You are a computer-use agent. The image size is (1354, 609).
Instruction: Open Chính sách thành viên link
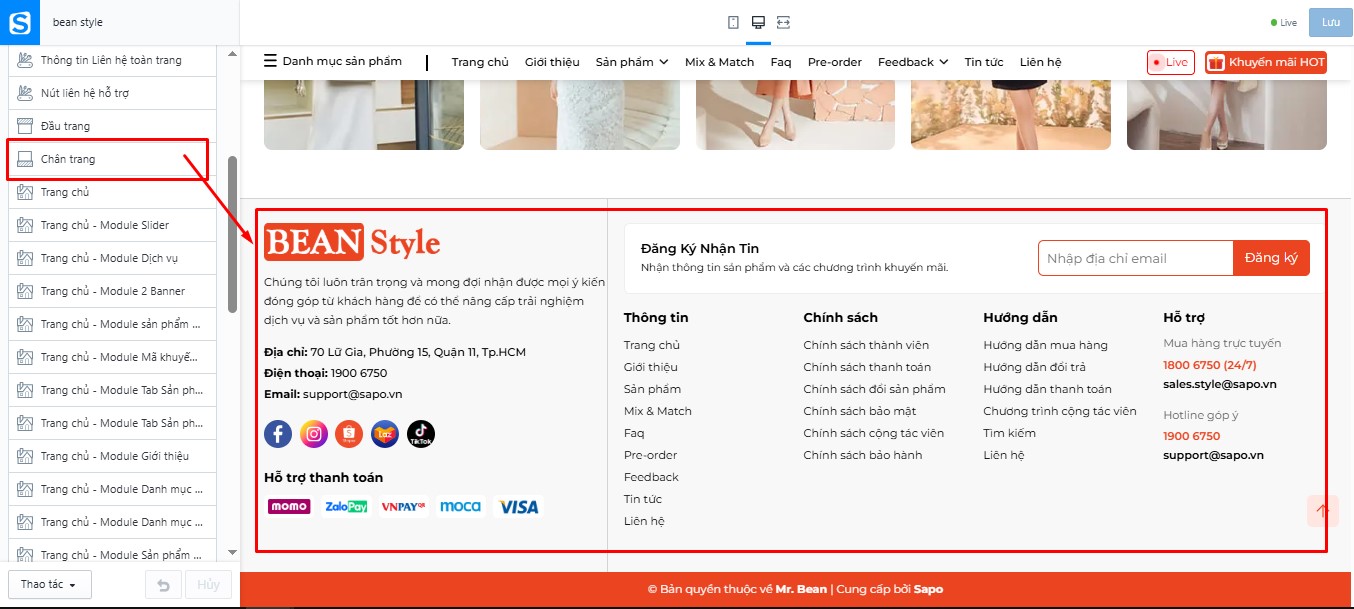click(866, 345)
